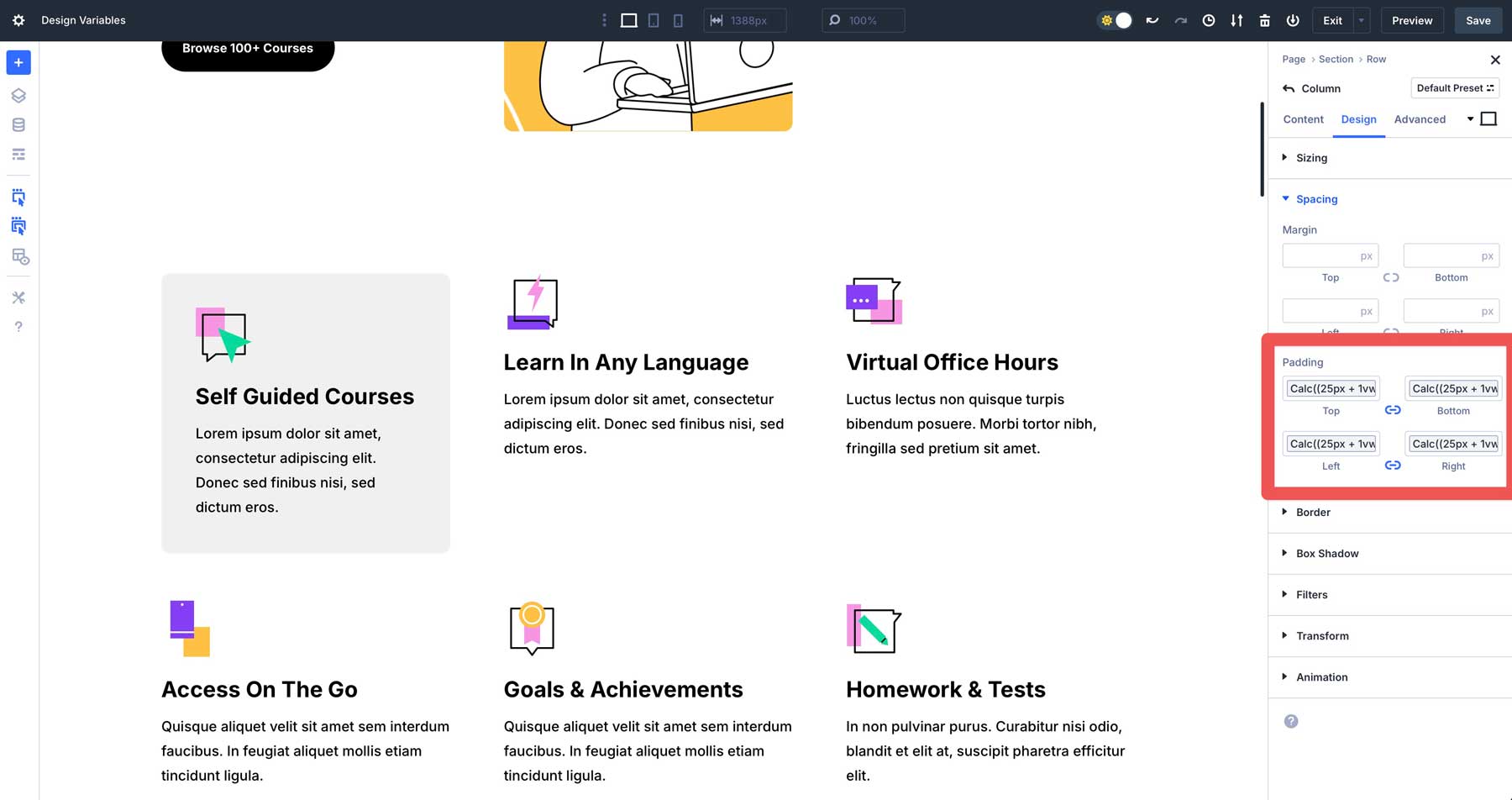Open the Advanced tab
1512x800 pixels.
pyautogui.click(x=1420, y=119)
